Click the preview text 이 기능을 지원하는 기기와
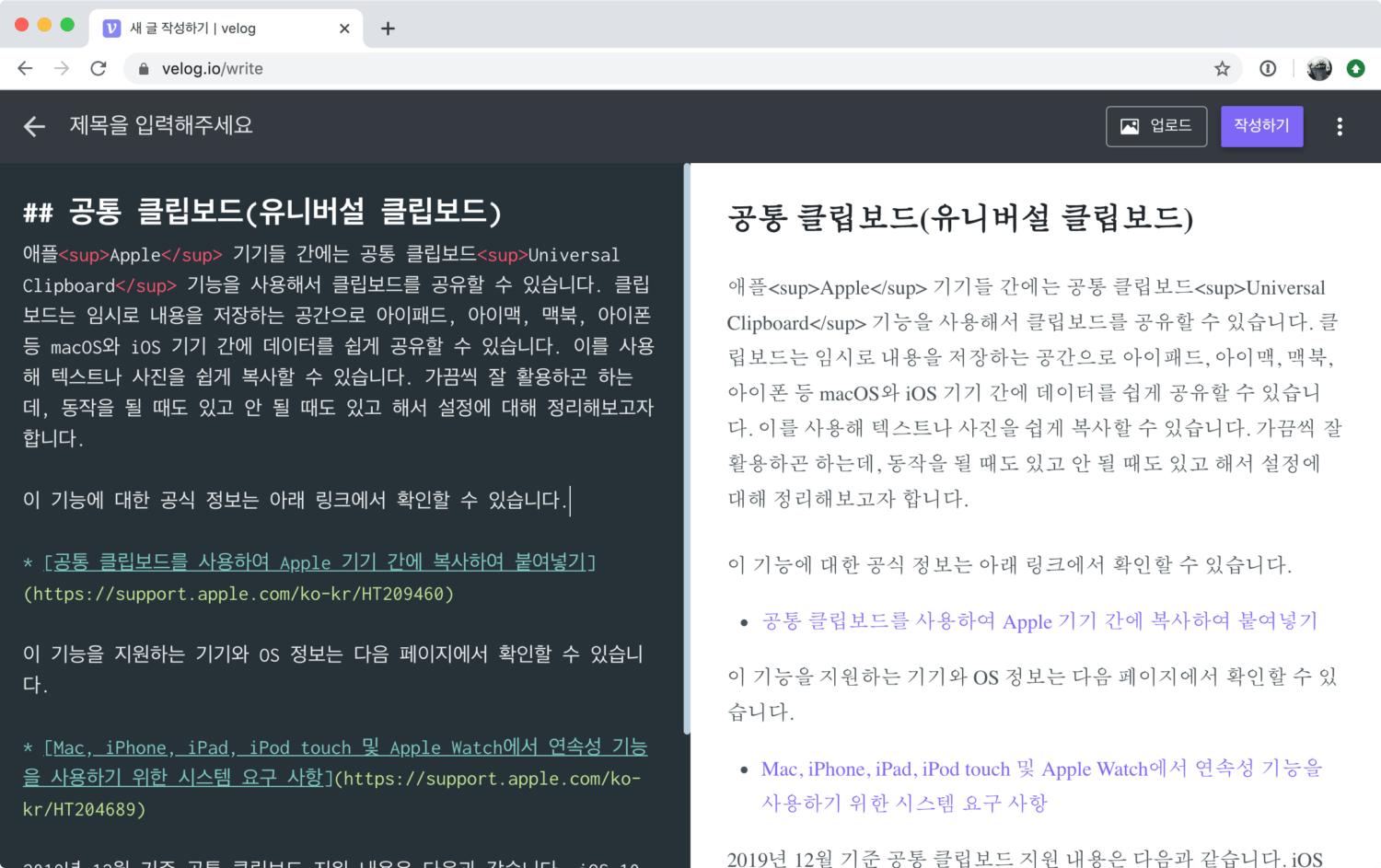The height and width of the screenshot is (868, 1381). [x=1032, y=694]
